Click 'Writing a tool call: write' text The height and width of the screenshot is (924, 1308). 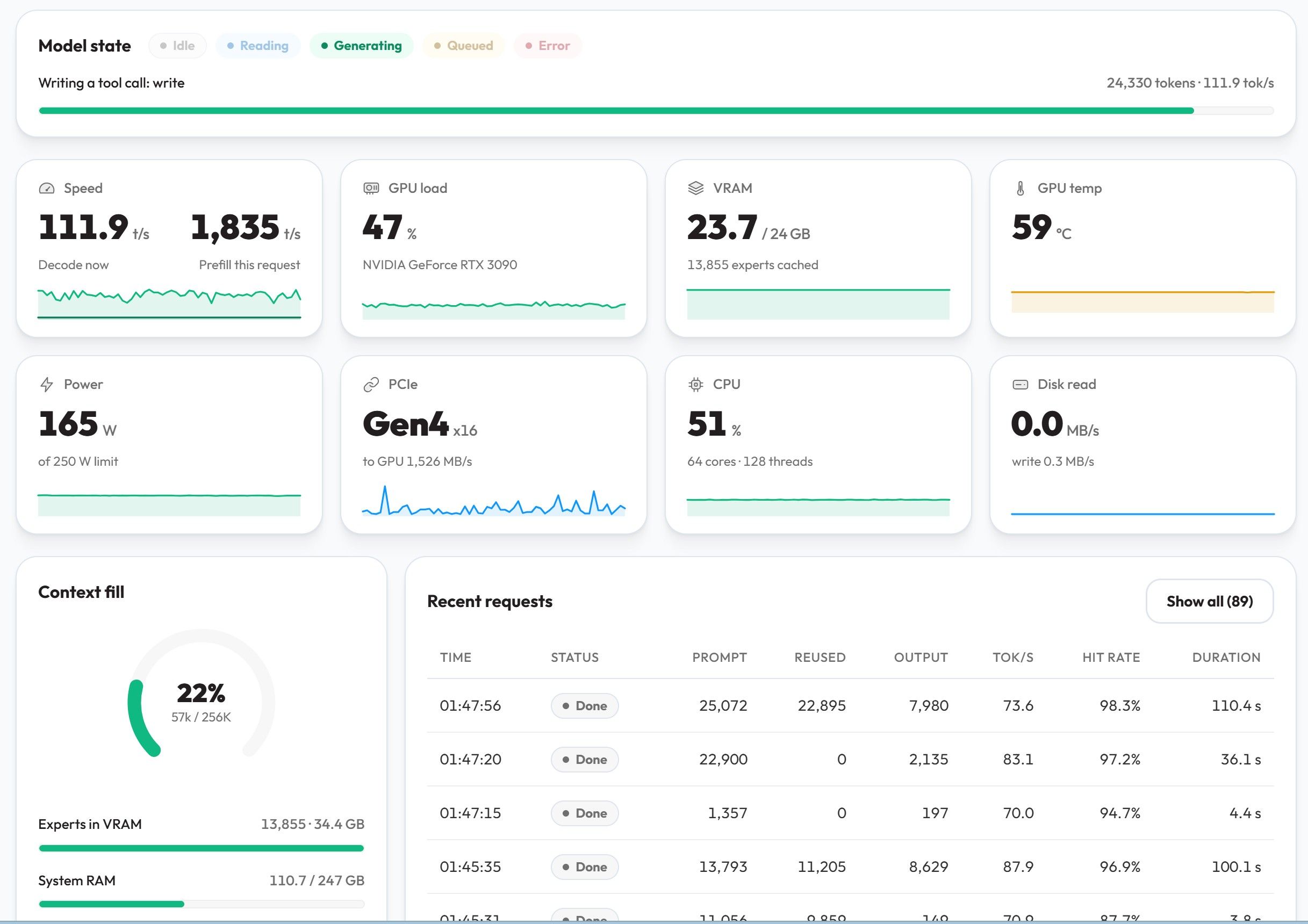112,83
